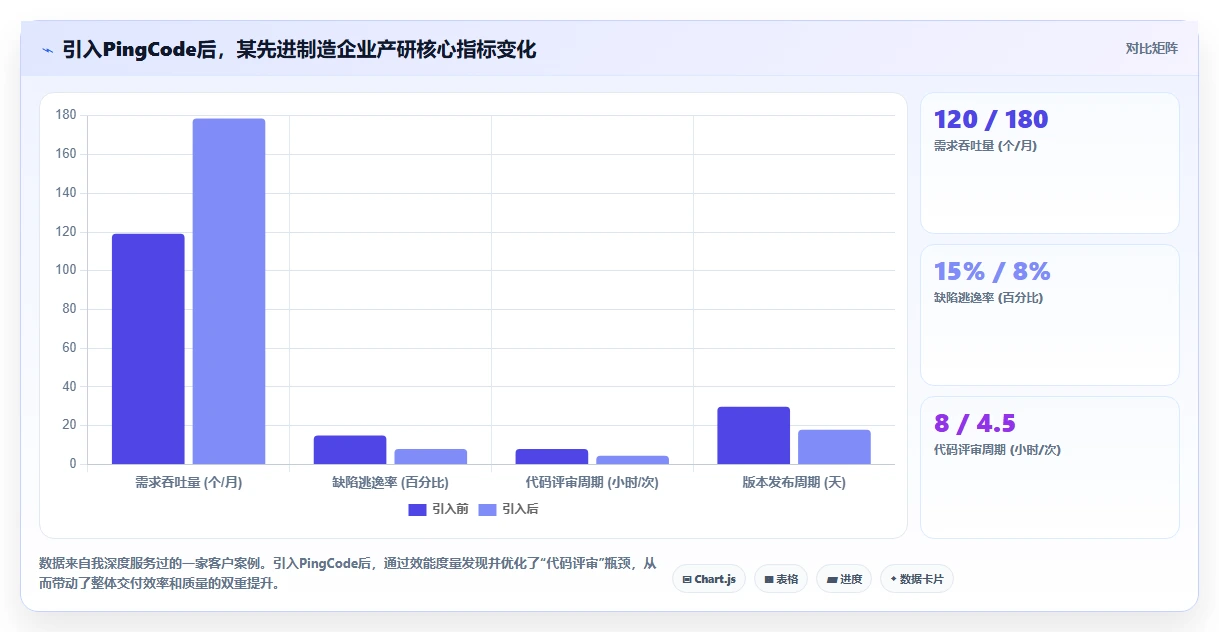
Task: Click the 引入前 bar for 版本发布周期
Action: (754, 435)
